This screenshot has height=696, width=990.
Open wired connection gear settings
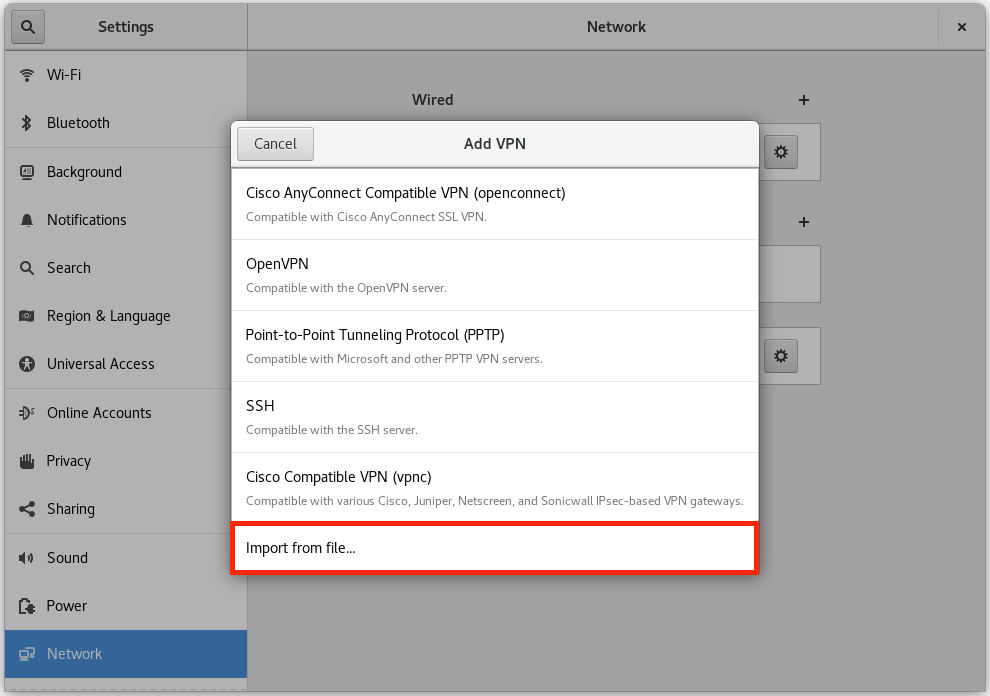(x=781, y=152)
